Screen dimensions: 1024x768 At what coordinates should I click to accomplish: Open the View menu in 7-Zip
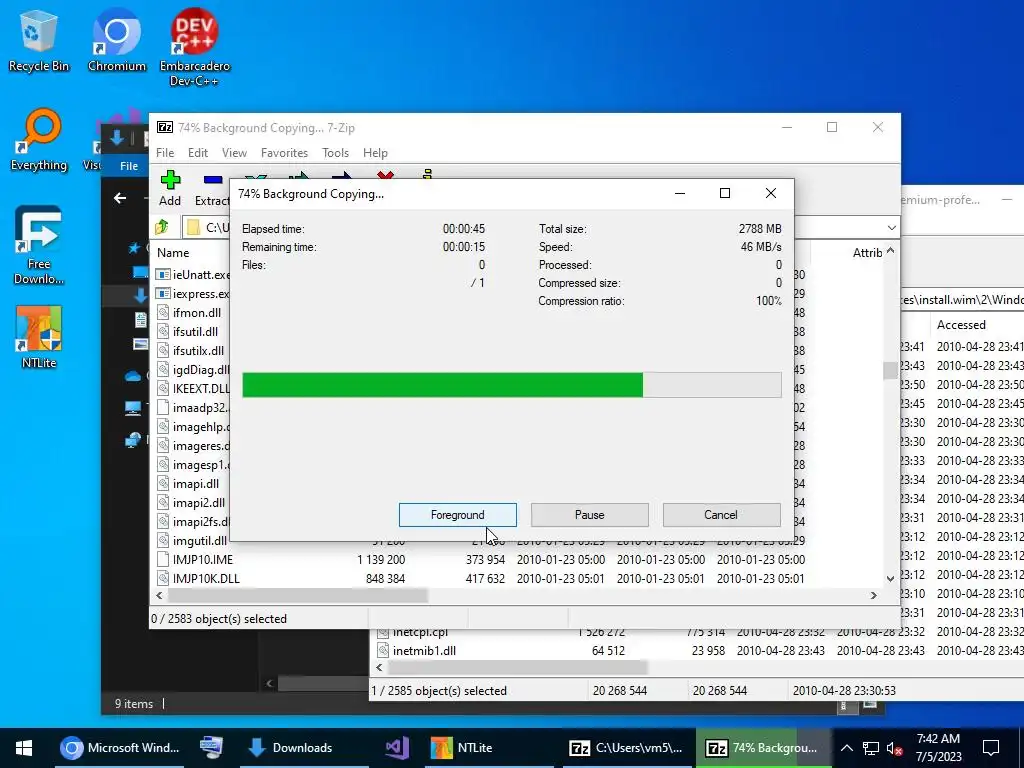[x=234, y=153]
